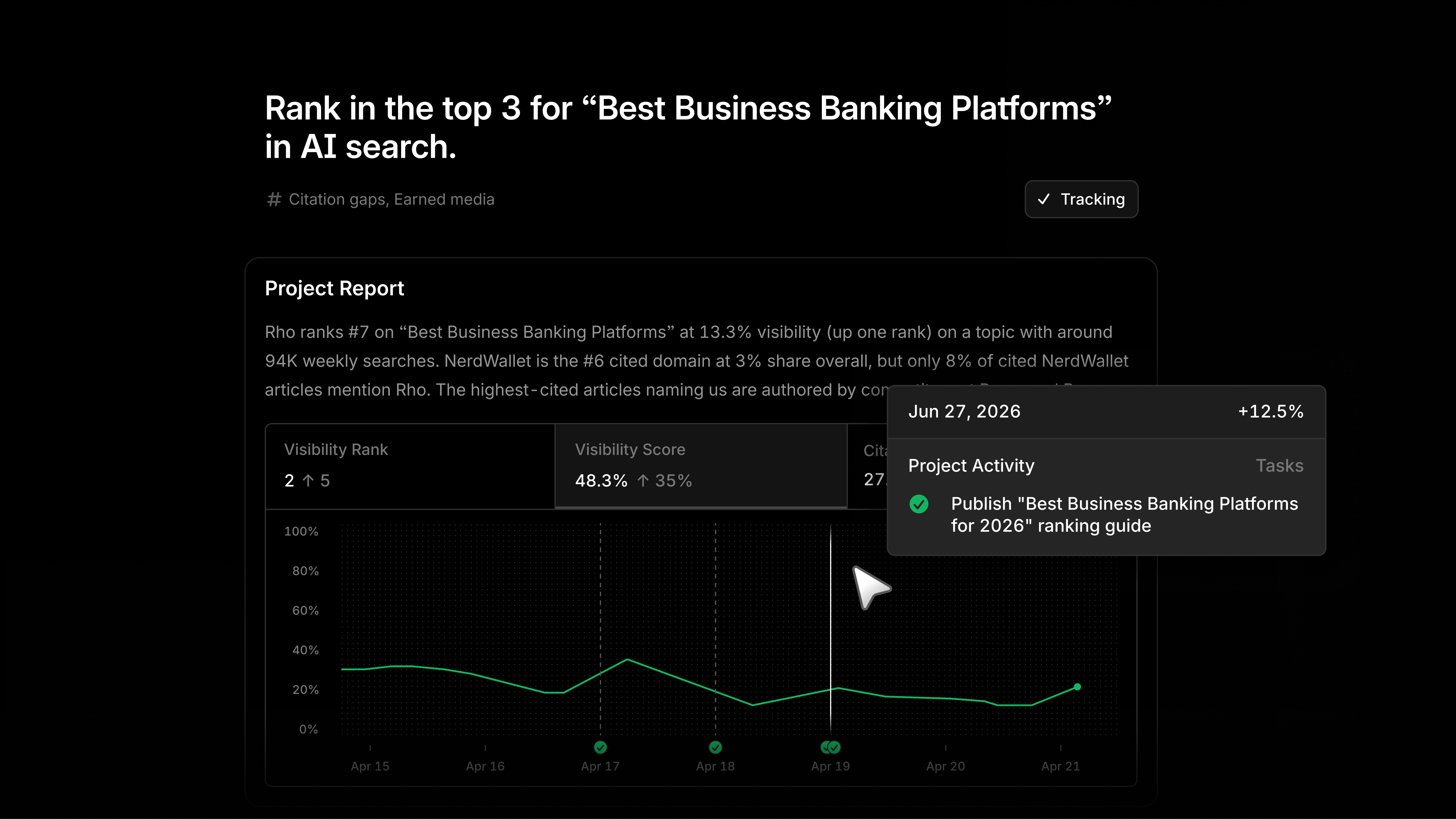Click the Citation gaps, Earned media tags
This screenshot has width=1456, height=819.
pos(391,199)
